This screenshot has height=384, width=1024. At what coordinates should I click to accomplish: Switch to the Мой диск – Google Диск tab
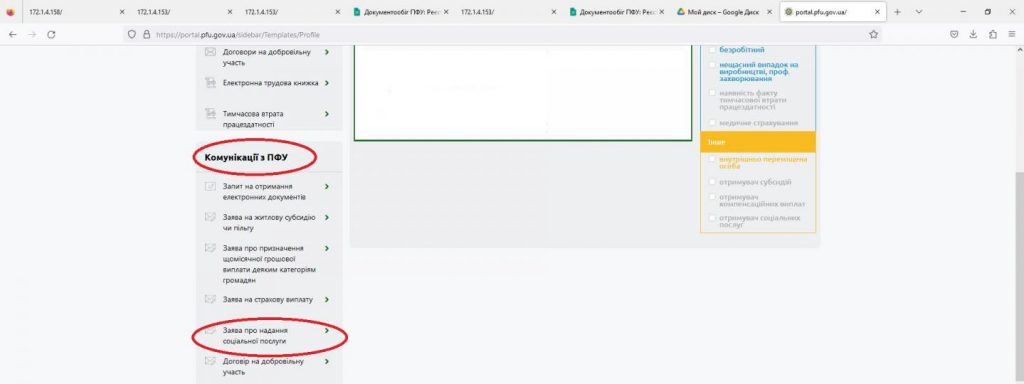pyautogui.click(x=723, y=12)
